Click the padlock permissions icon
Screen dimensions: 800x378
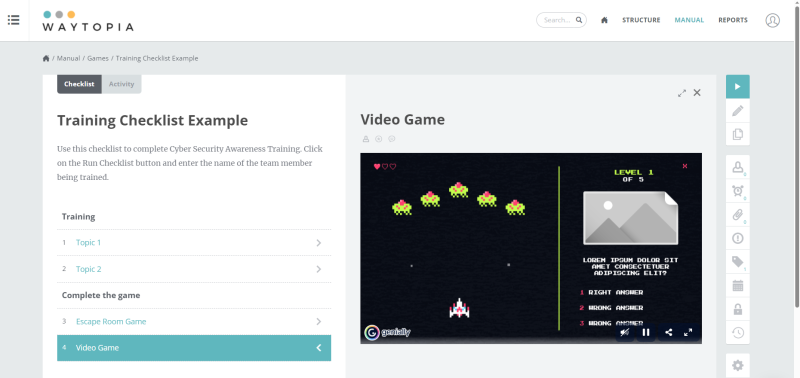tap(738, 309)
